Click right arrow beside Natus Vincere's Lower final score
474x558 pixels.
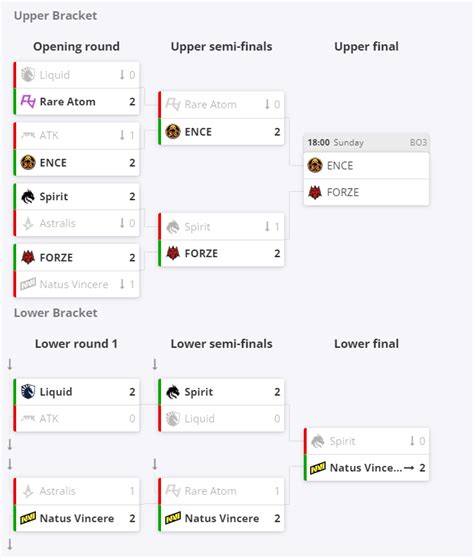(409, 468)
